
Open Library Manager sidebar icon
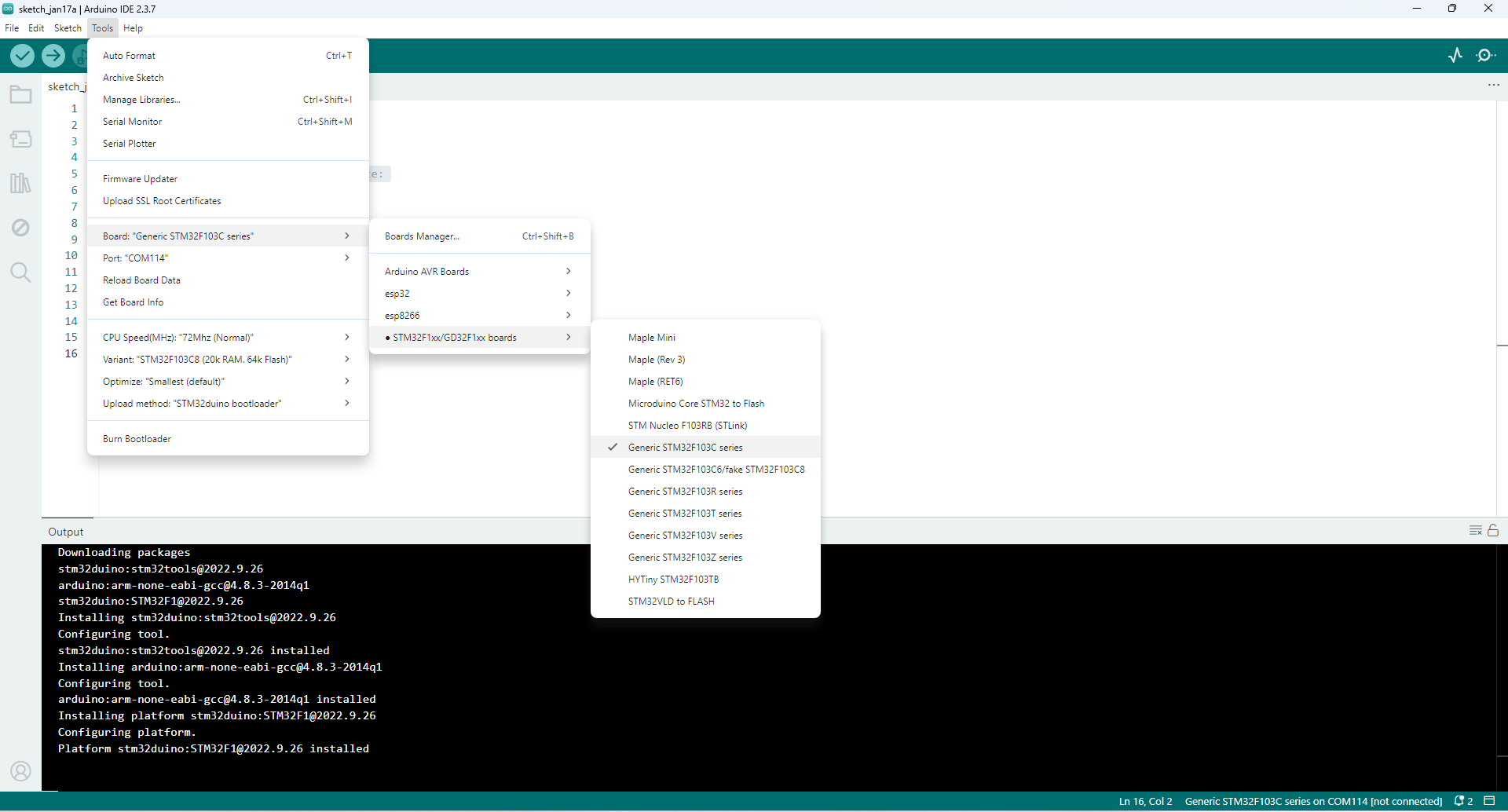(20, 183)
